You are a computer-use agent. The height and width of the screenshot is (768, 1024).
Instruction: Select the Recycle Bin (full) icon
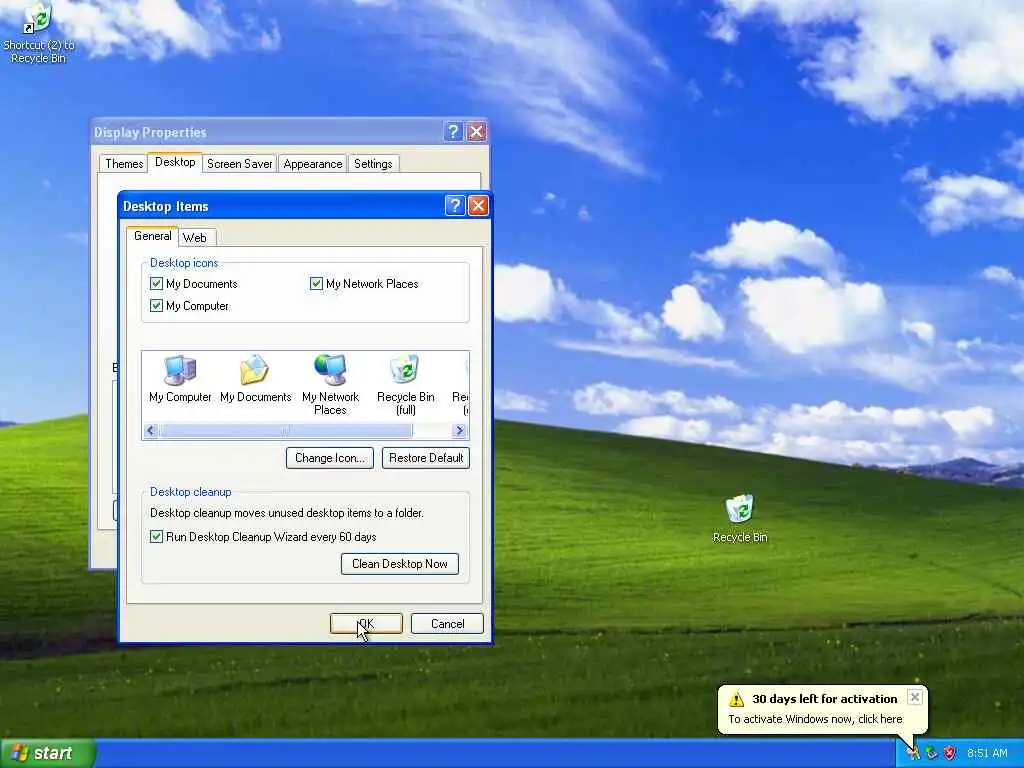(406, 385)
